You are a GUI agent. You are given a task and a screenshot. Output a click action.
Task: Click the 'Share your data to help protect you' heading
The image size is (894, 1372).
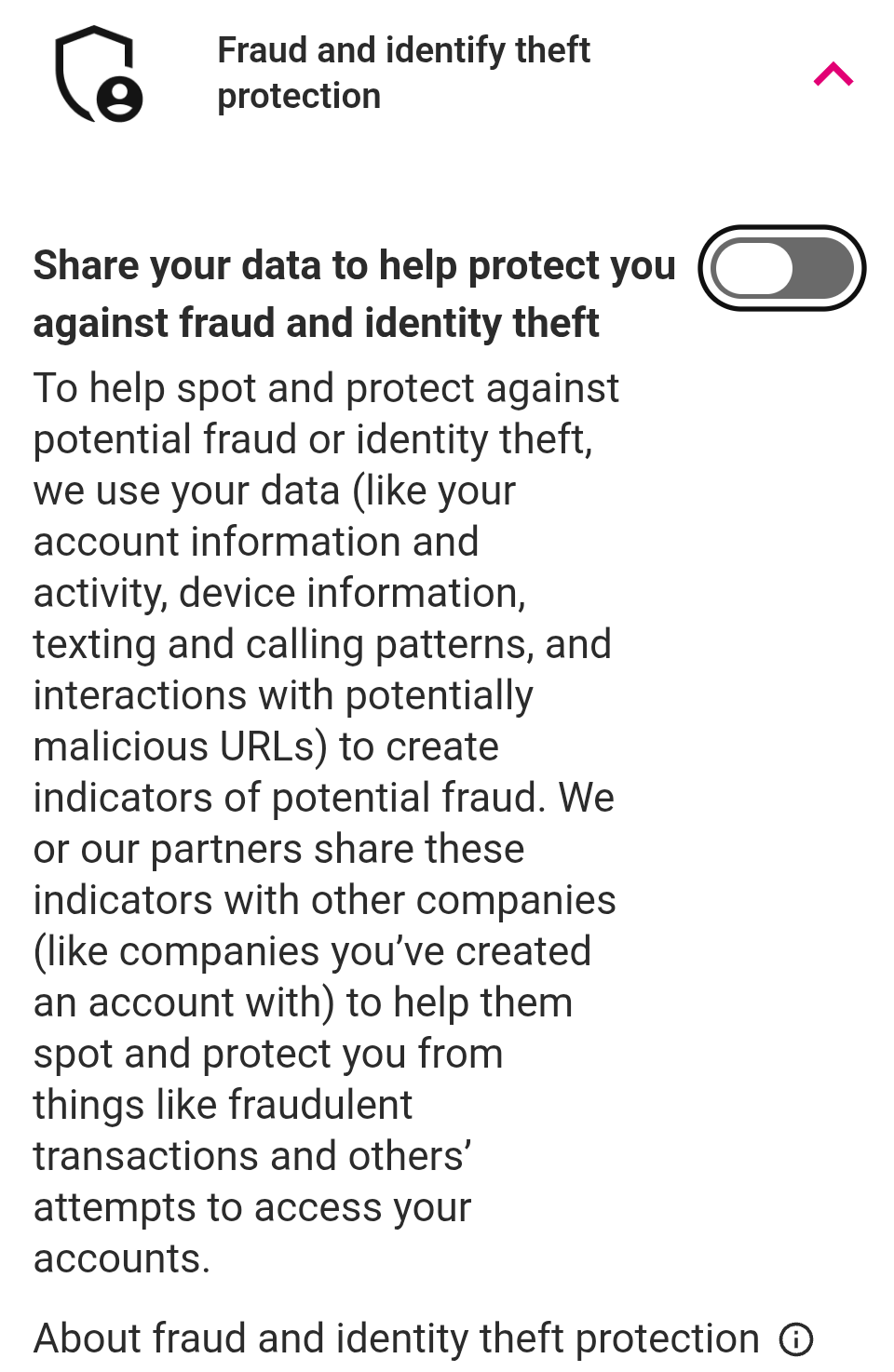coord(355,265)
